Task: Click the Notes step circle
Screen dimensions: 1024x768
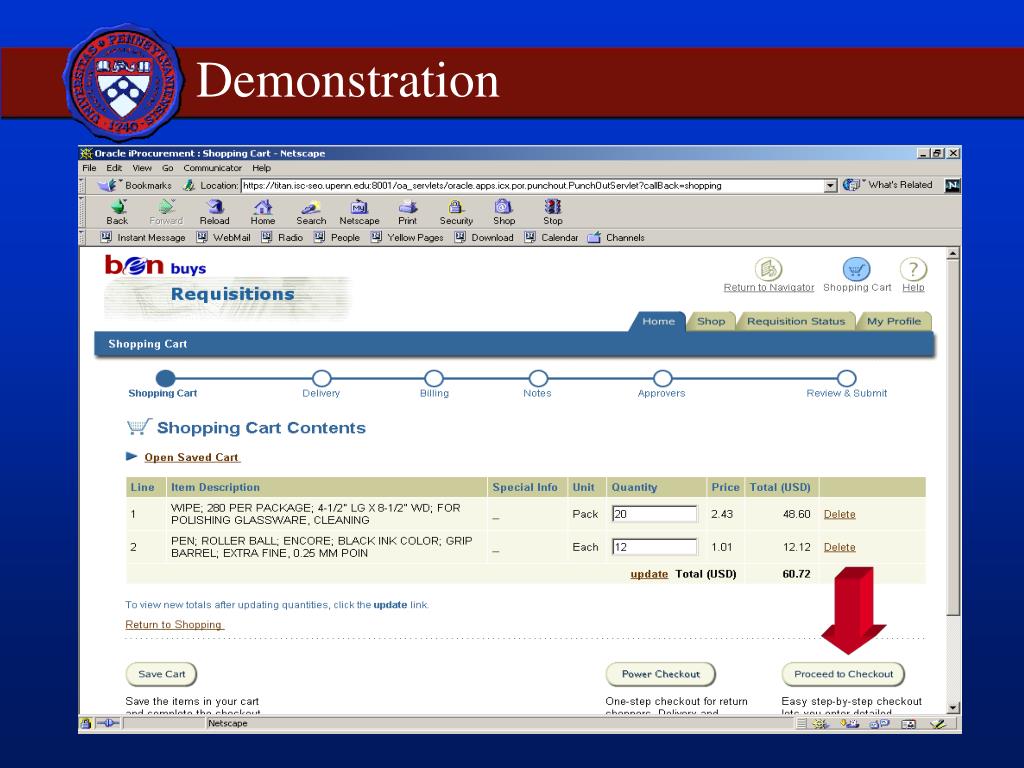Action: click(538, 379)
